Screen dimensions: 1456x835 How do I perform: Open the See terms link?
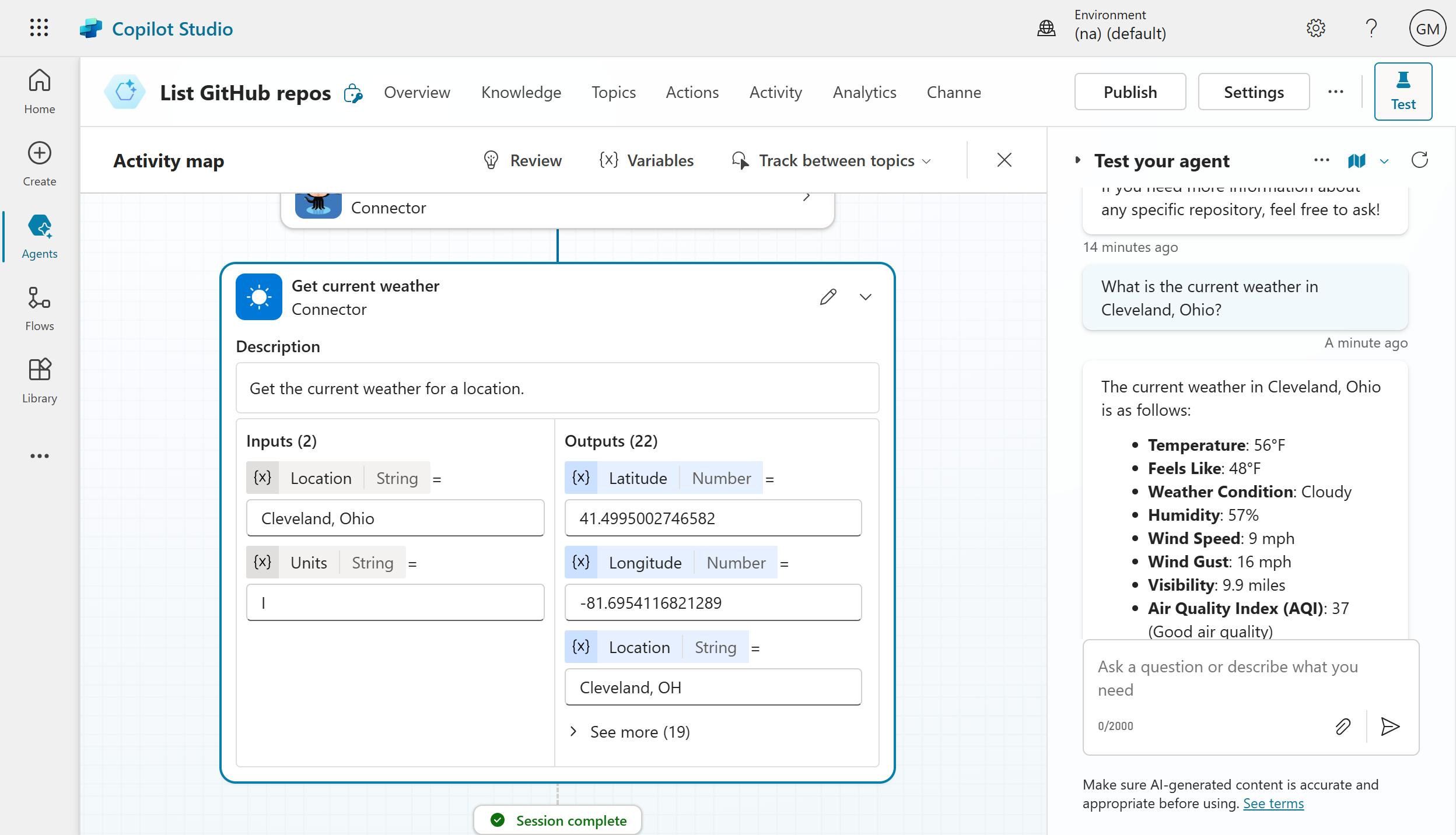click(1273, 804)
